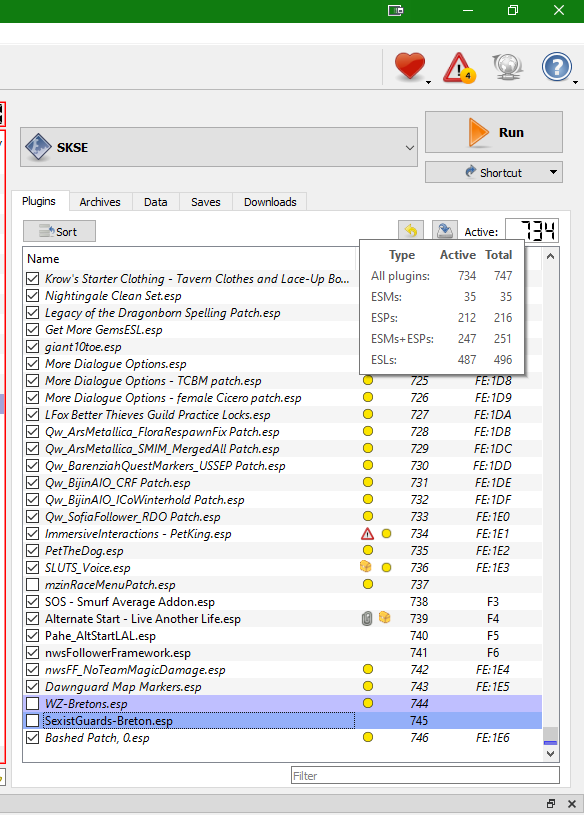Open the Downloads tab
This screenshot has width=584, height=815.
coord(270,202)
